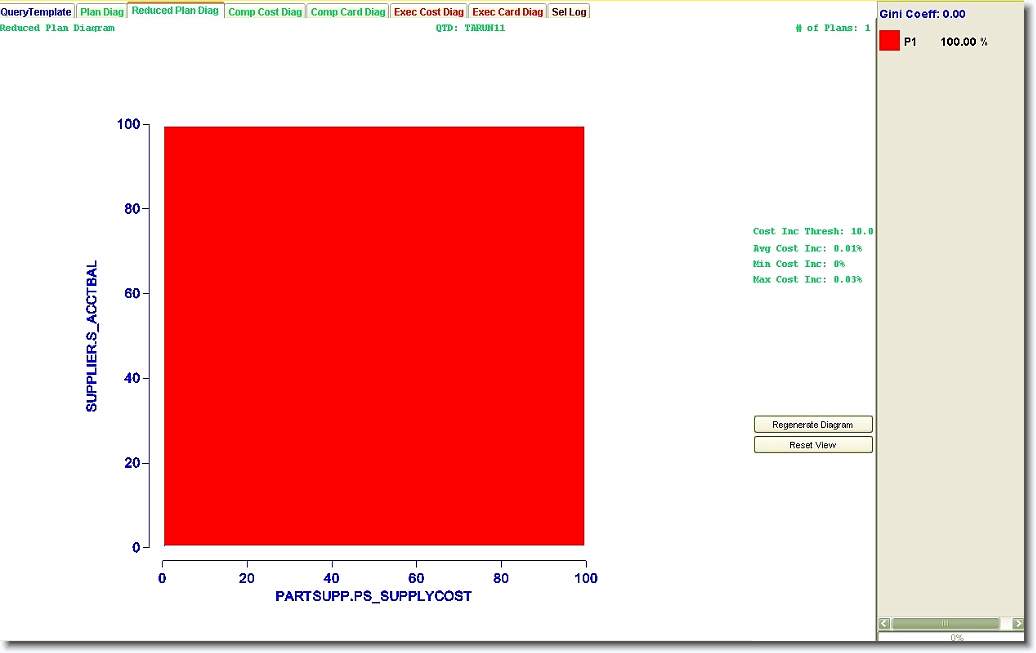
Task: Select the P1 plan label in legend
Action: (910, 42)
